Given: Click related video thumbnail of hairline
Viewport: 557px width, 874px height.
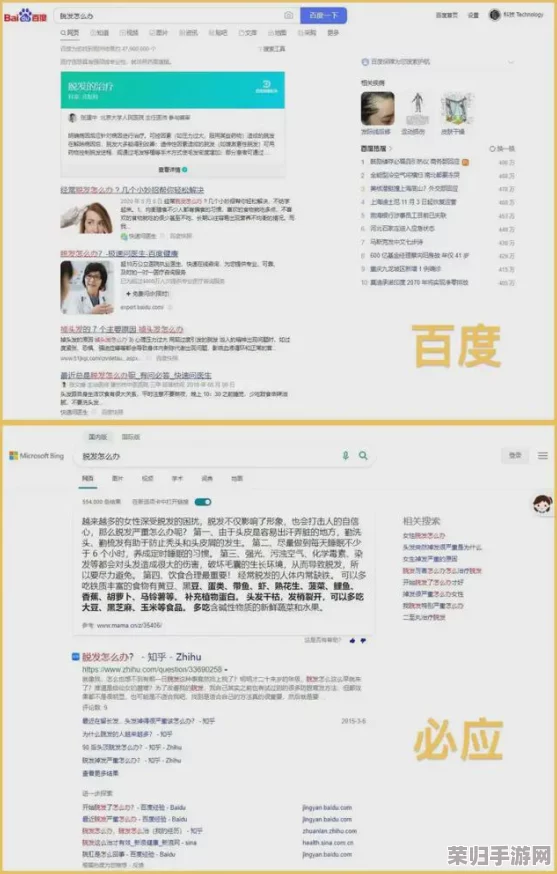Looking at the screenshot, I should (x=377, y=109).
